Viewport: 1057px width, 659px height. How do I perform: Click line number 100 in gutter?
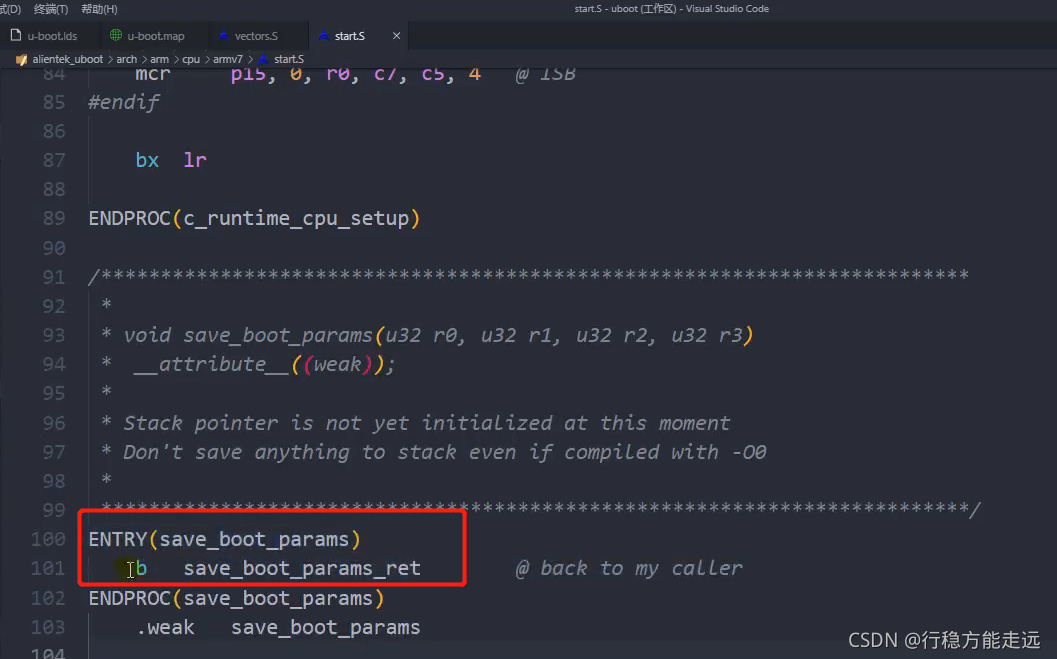[x=48, y=539]
